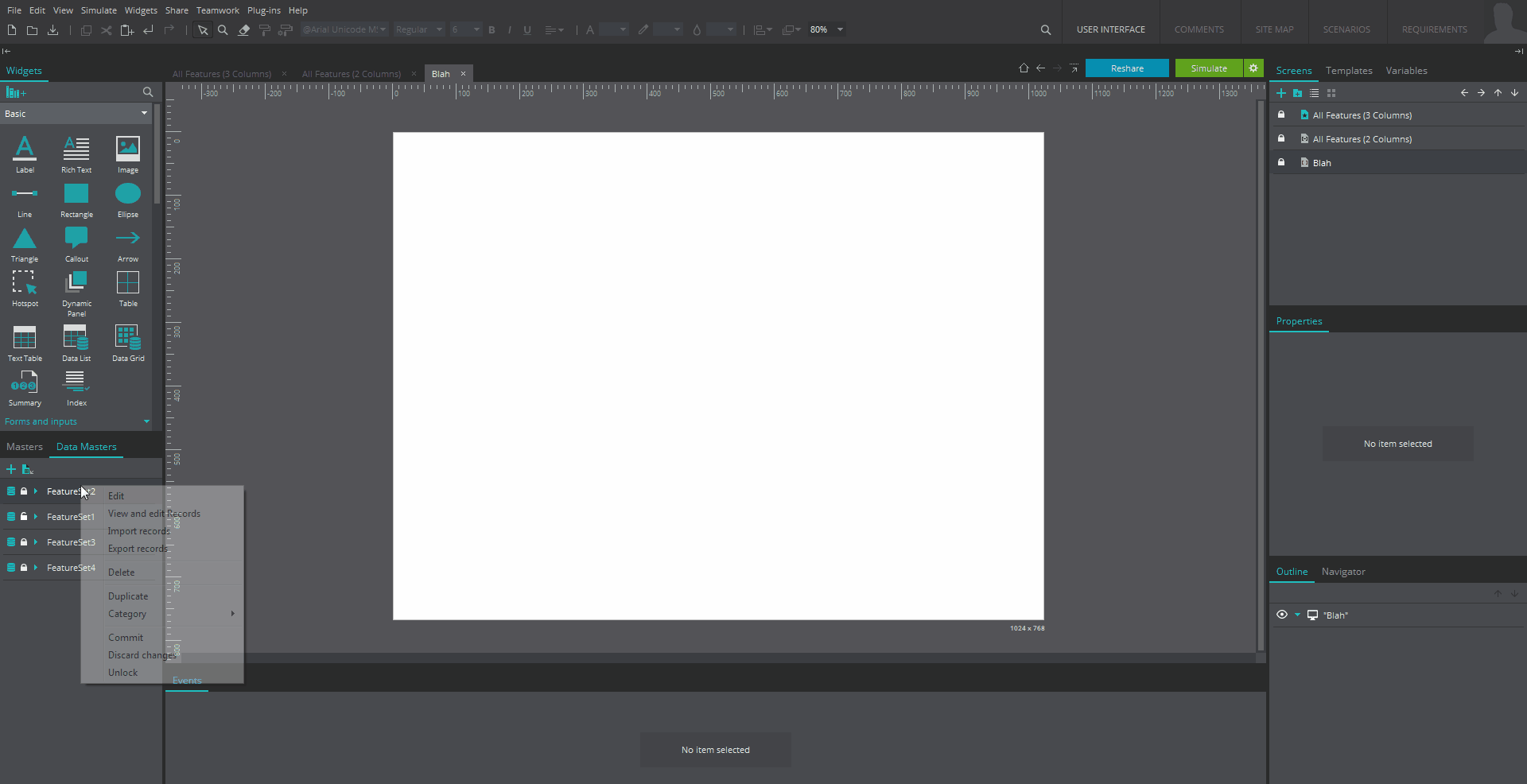
Task: Expand the FeatureSet3 data master
Action: tap(36, 542)
